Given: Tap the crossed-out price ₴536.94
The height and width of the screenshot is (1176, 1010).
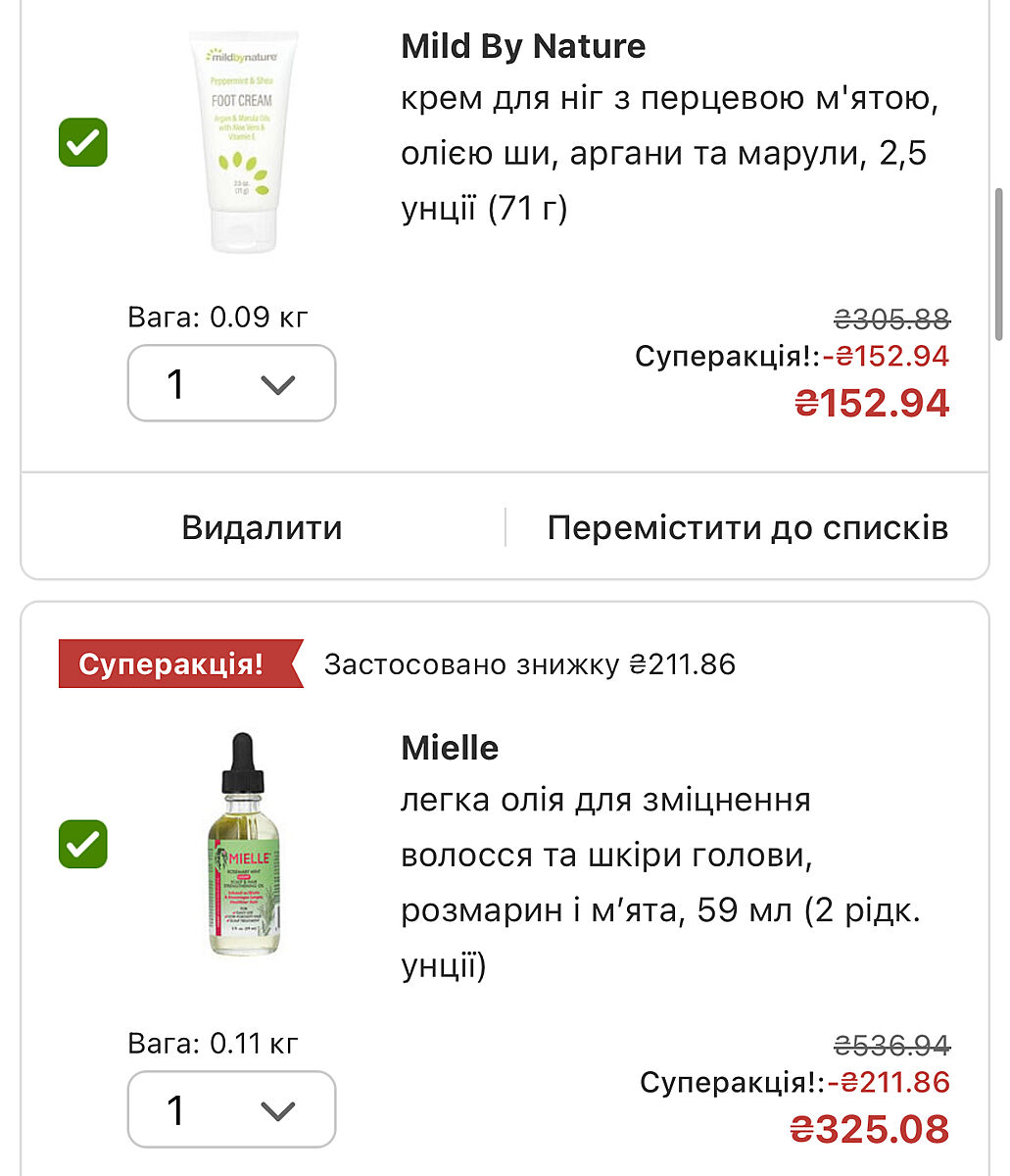Looking at the screenshot, I should click(x=891, y=1046).
